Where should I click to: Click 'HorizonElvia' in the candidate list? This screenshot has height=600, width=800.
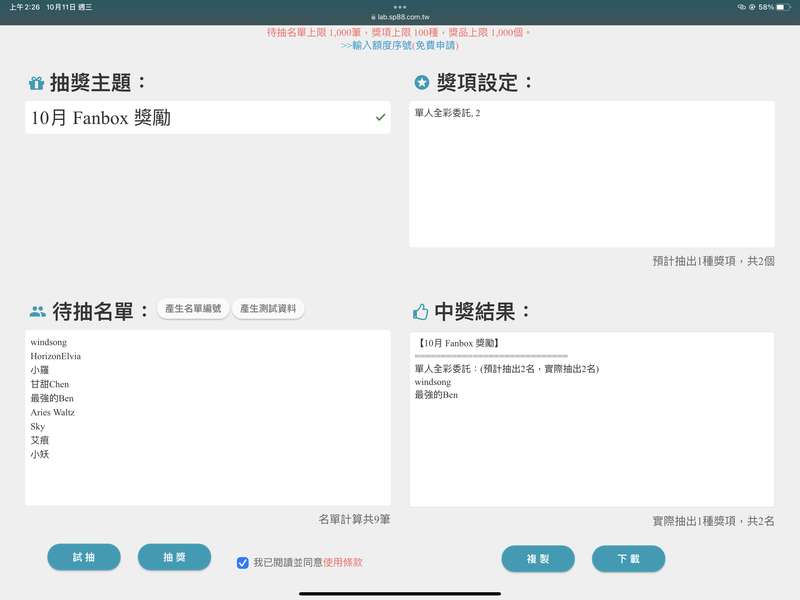56,356
